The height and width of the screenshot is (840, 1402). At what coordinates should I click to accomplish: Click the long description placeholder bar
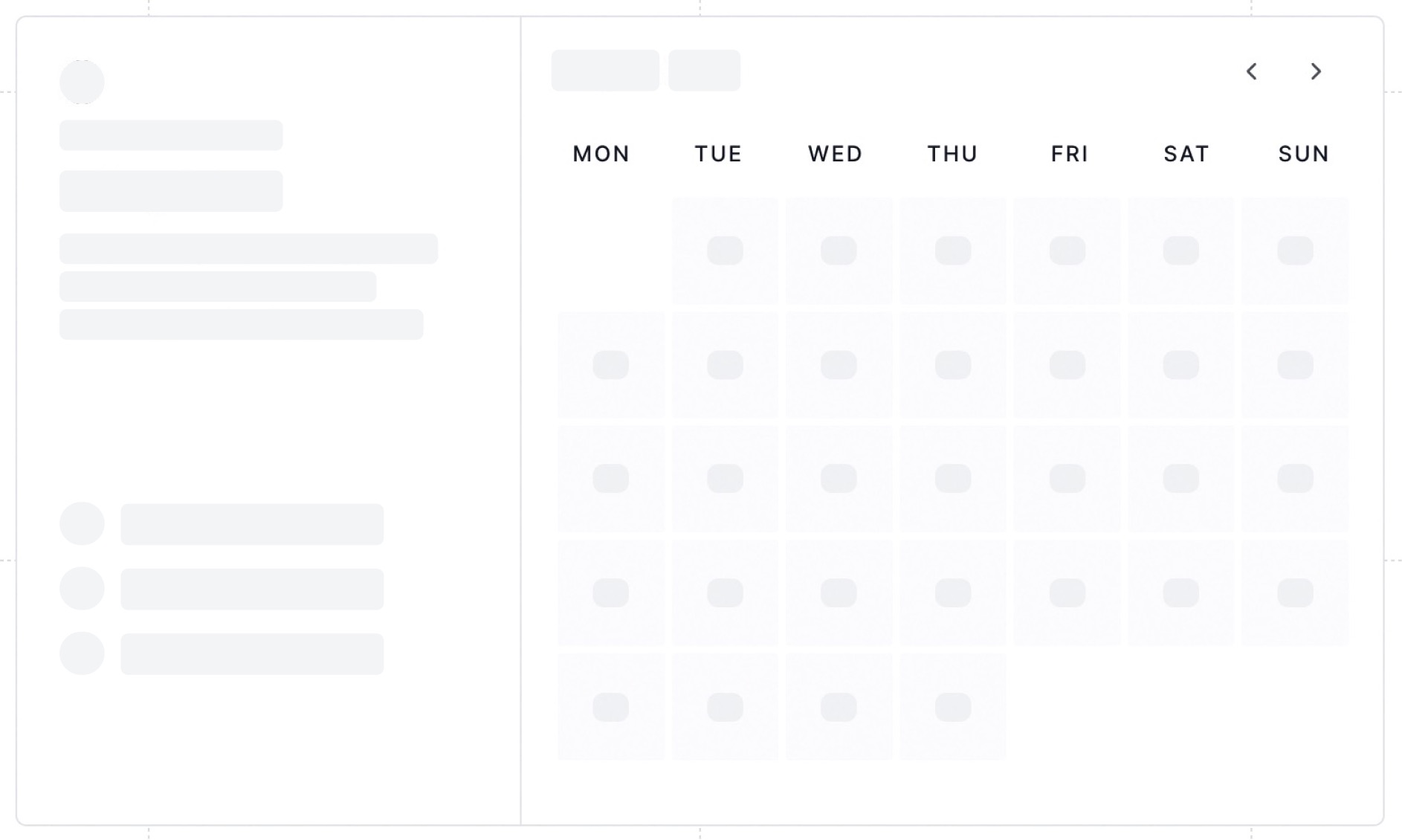tap(249, 248)
